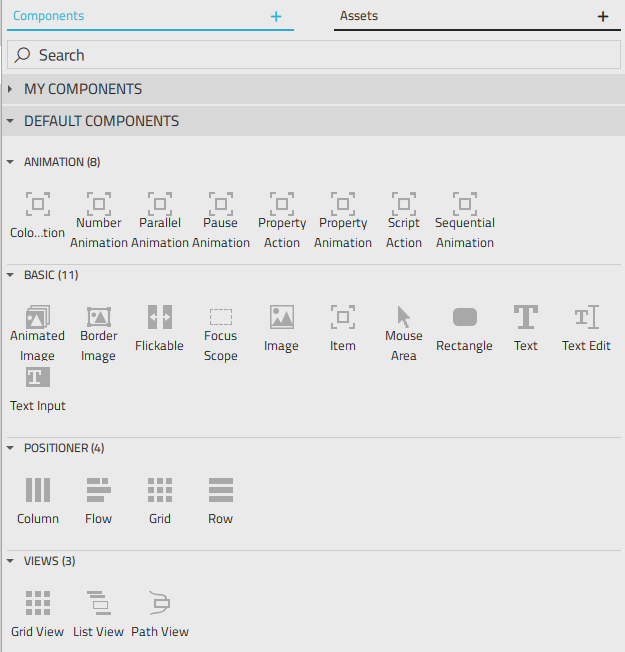Collapse the Animation (8) category
The image size is (625, 652).
(11, 162)
